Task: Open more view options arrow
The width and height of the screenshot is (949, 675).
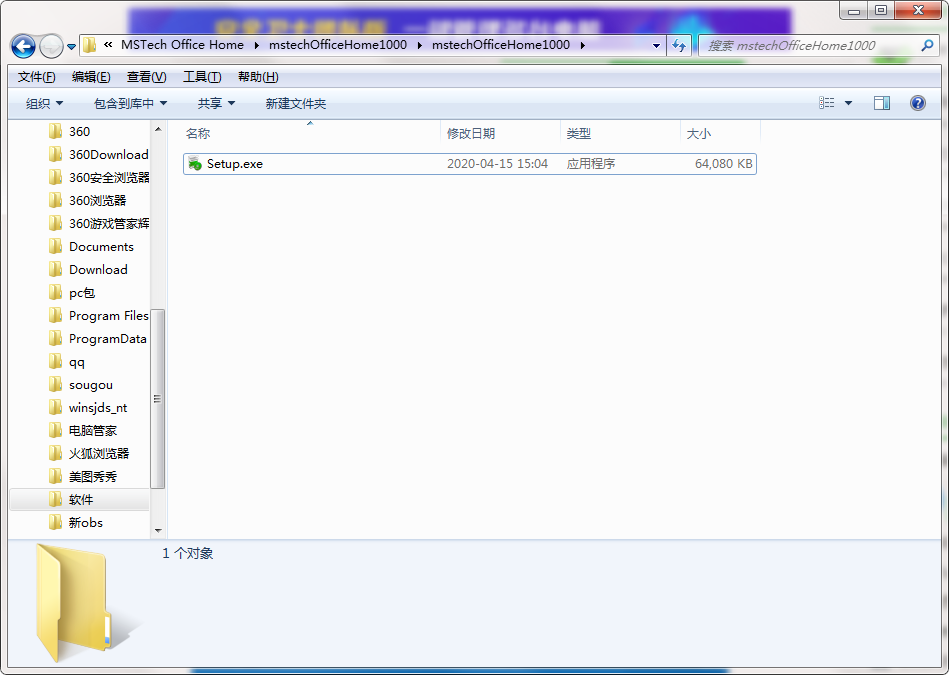Action: click(849, 103)
